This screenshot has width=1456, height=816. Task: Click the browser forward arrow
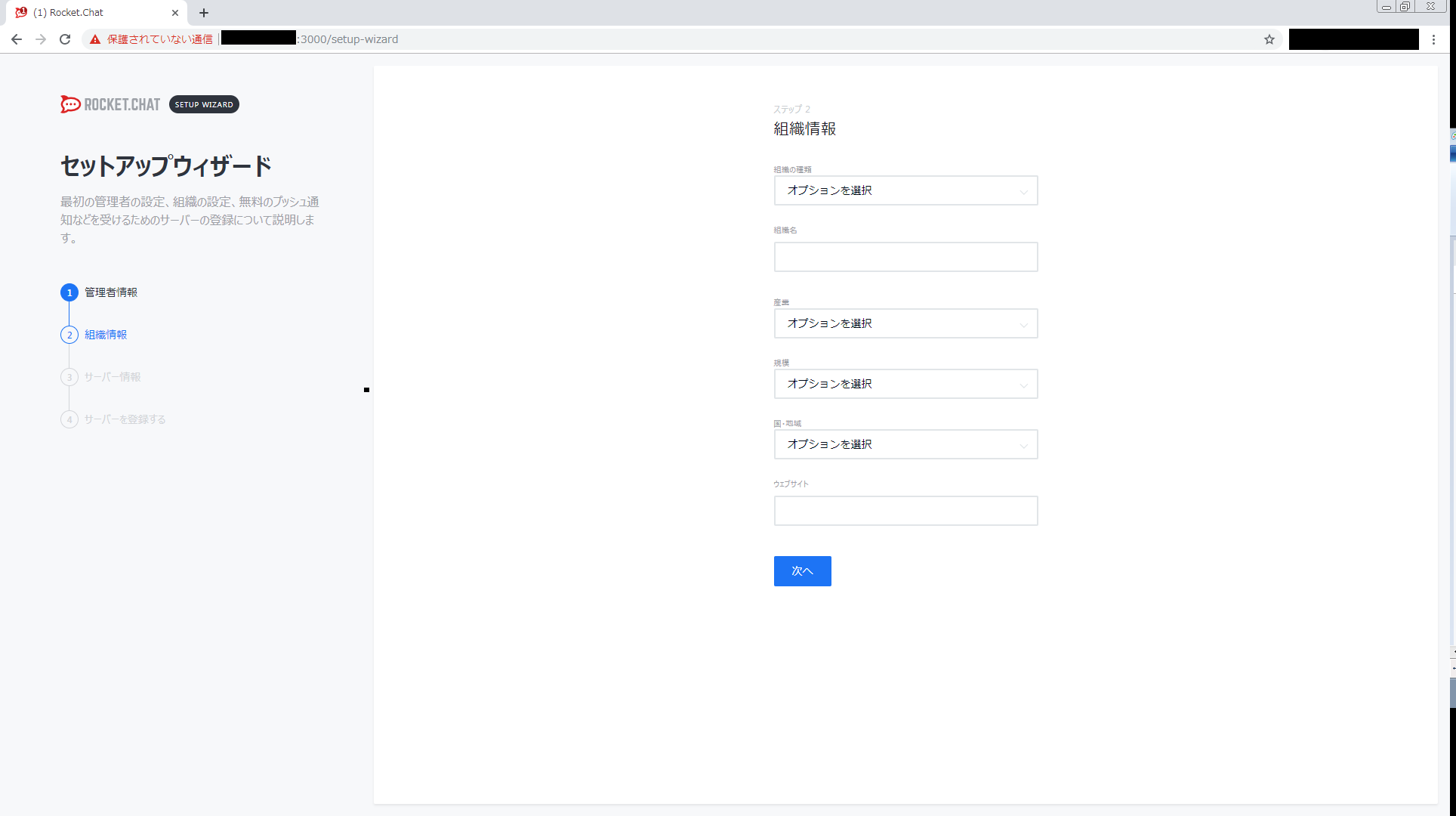click(x=41, y=39)
